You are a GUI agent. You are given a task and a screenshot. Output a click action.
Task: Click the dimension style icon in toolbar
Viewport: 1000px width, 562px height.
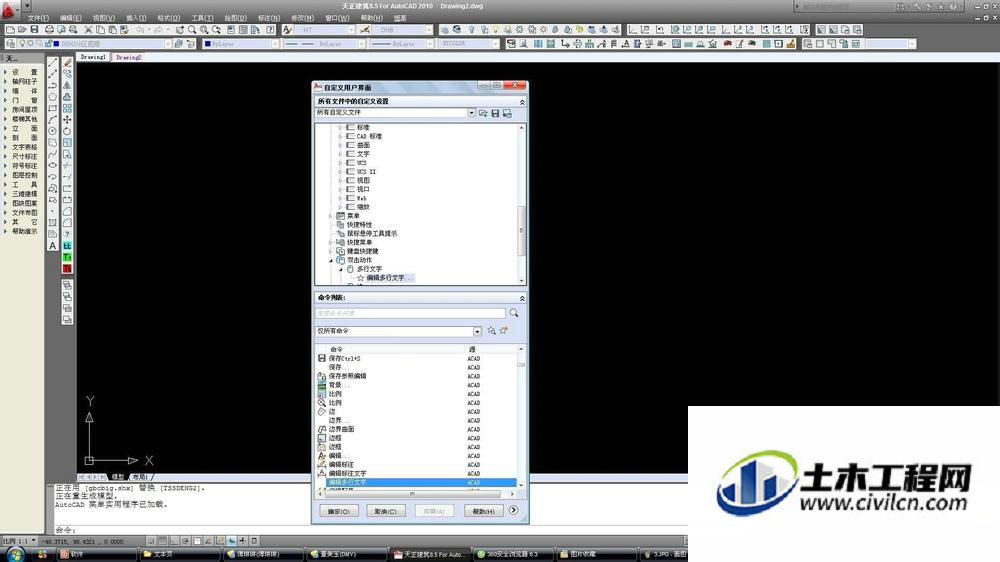coord(365,29)
